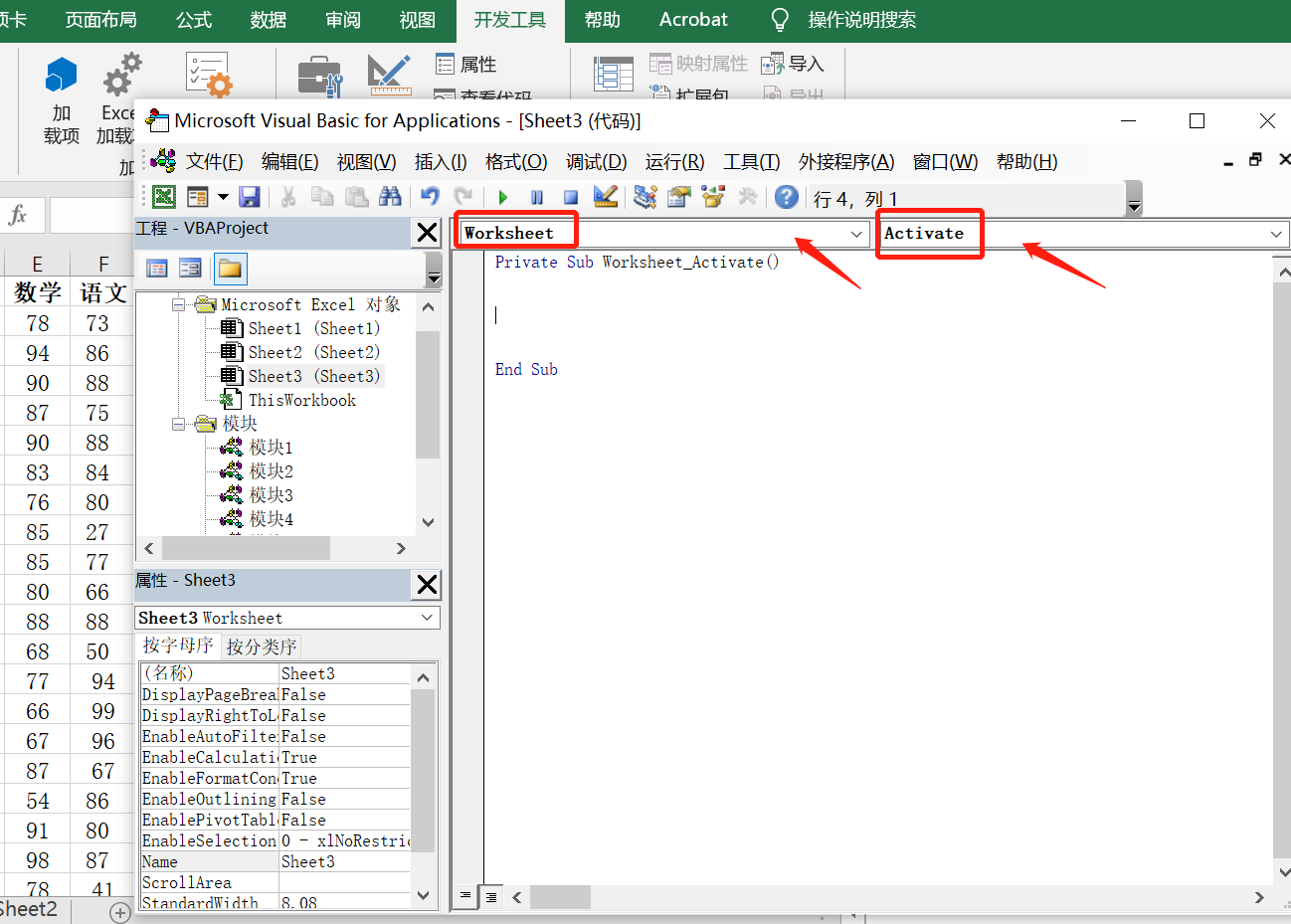The height and width of the screenshot is (924, 1291).
Task: Open the 编辑(E) menu
Action: click(289, 162)
